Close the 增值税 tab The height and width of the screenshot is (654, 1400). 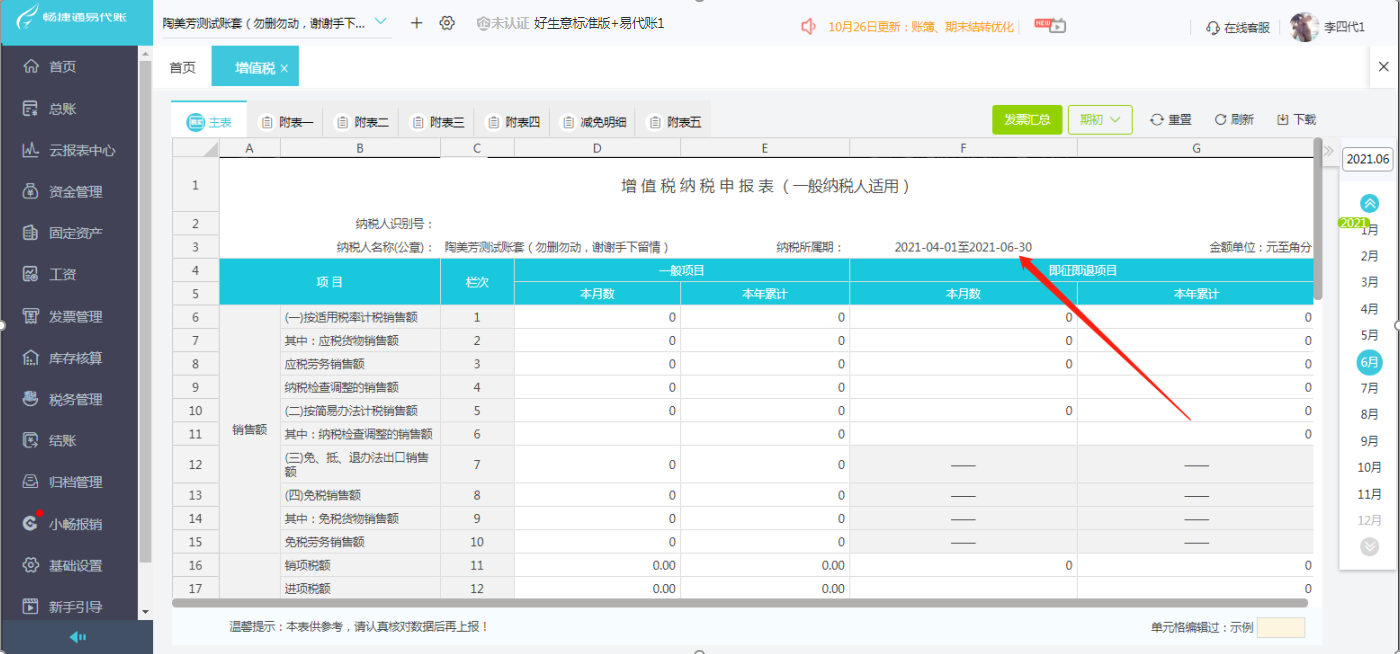coord(284,68)
